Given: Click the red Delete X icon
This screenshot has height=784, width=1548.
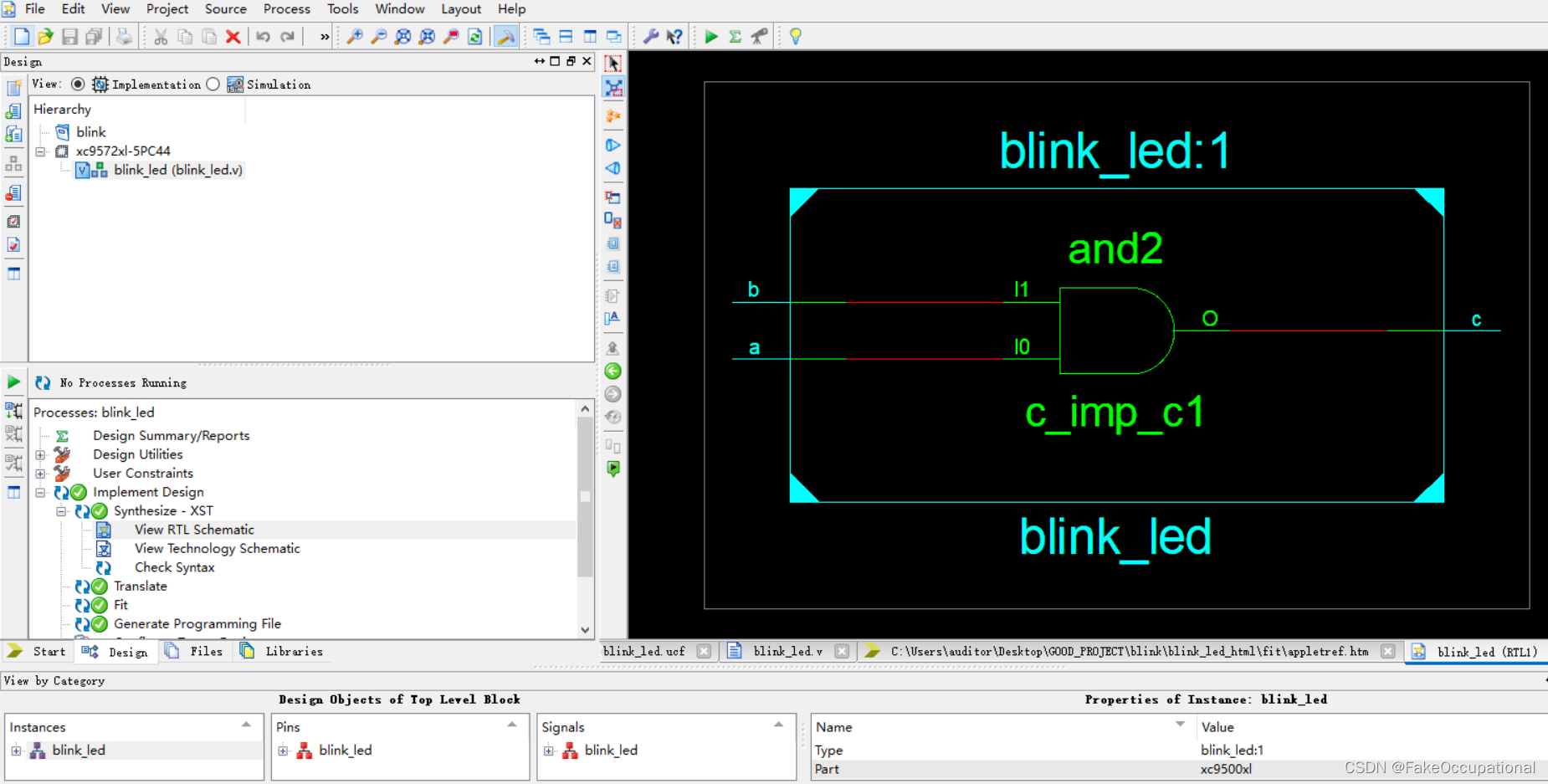Looking at the screenshot, I should [x=233, y=36].
